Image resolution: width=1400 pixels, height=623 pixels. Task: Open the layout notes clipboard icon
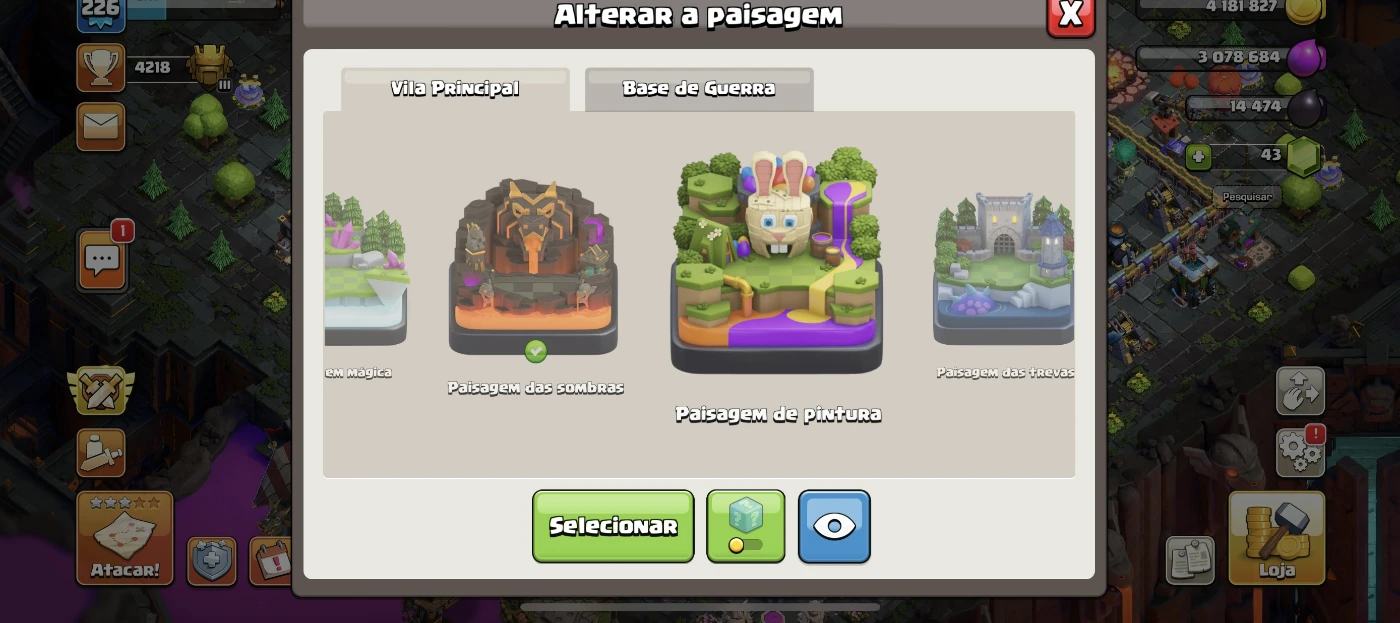[x=1190, y=561]
